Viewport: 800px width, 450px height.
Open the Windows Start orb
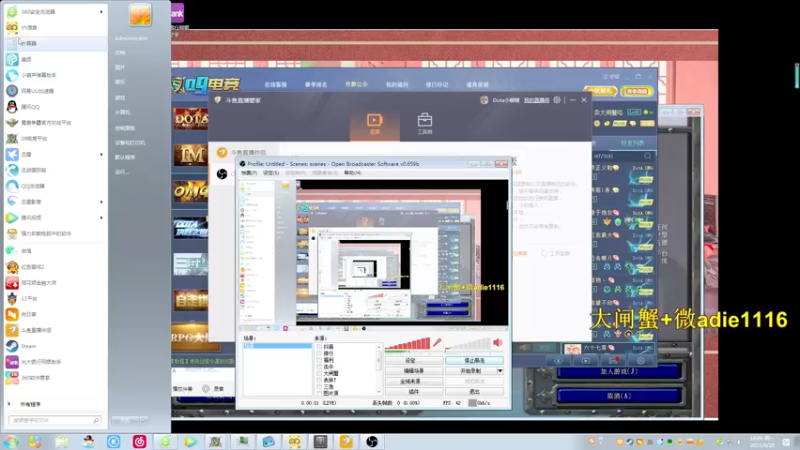(11, 441)
